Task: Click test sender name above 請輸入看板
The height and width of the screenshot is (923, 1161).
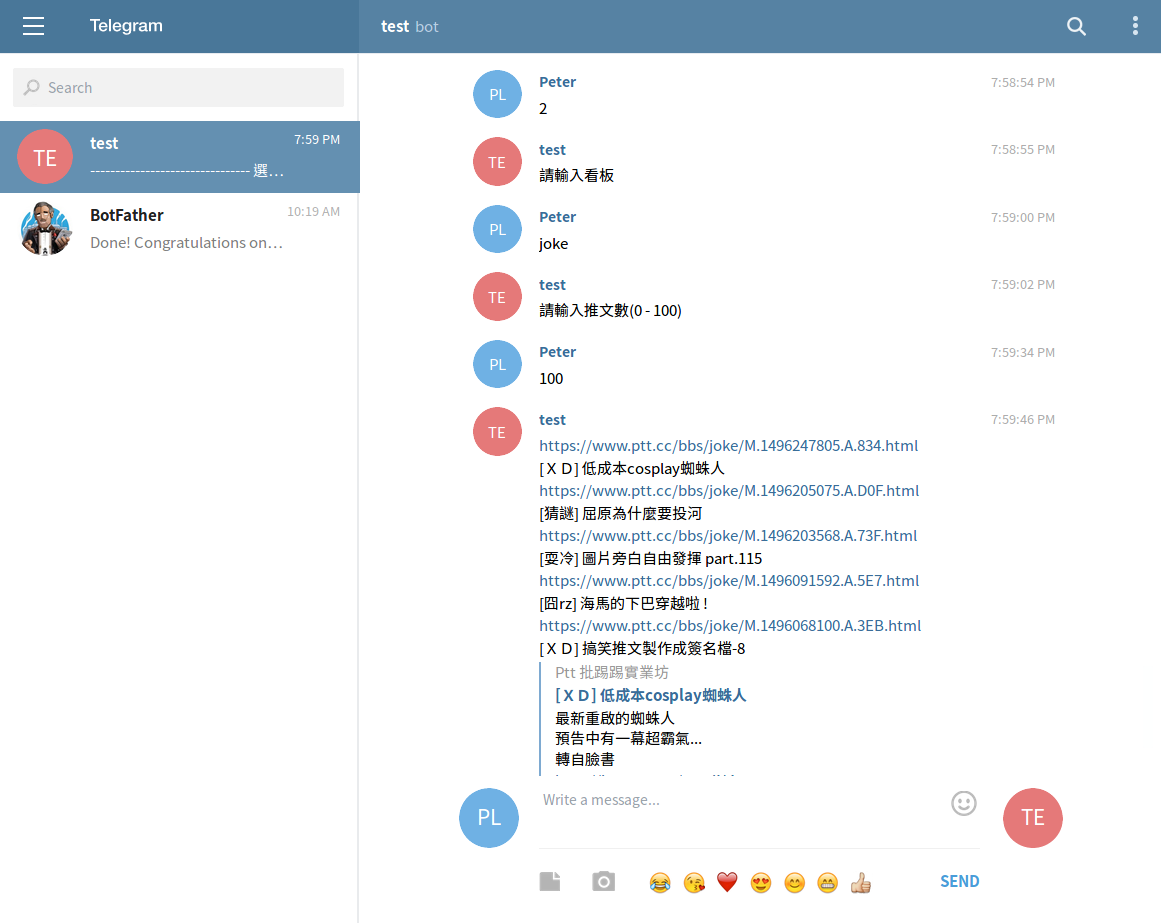Action: (x=552, y=150)
